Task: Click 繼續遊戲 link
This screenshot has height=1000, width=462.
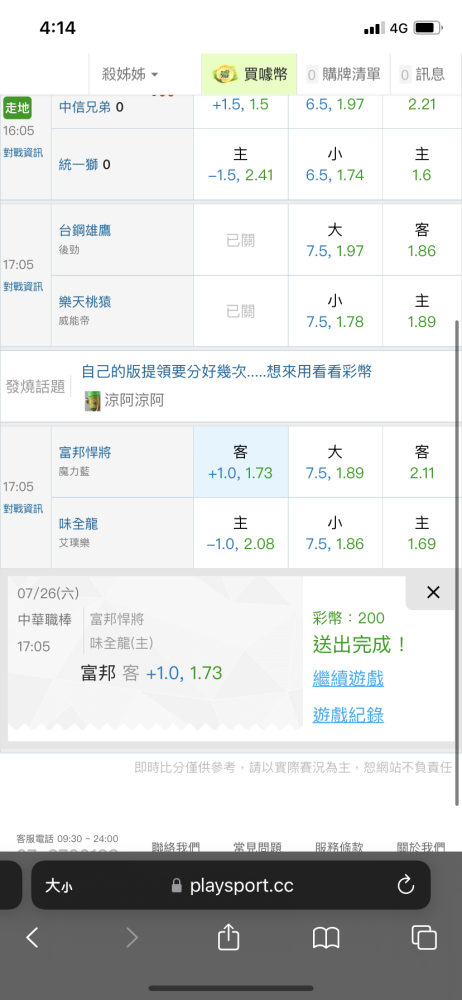Action: 348,678
